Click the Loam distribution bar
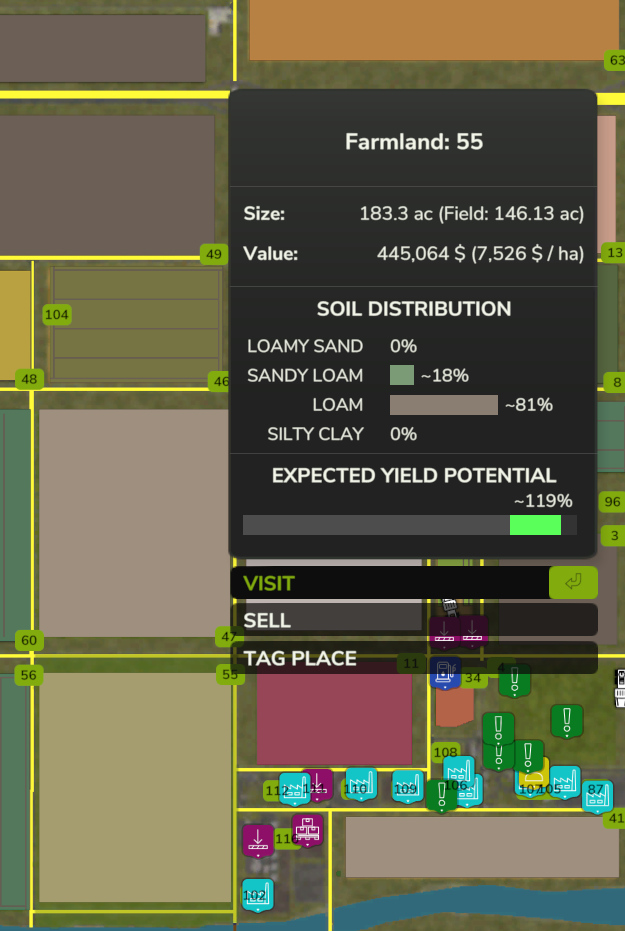Viewport: 625px width, 931px height. tap(443, 405)
